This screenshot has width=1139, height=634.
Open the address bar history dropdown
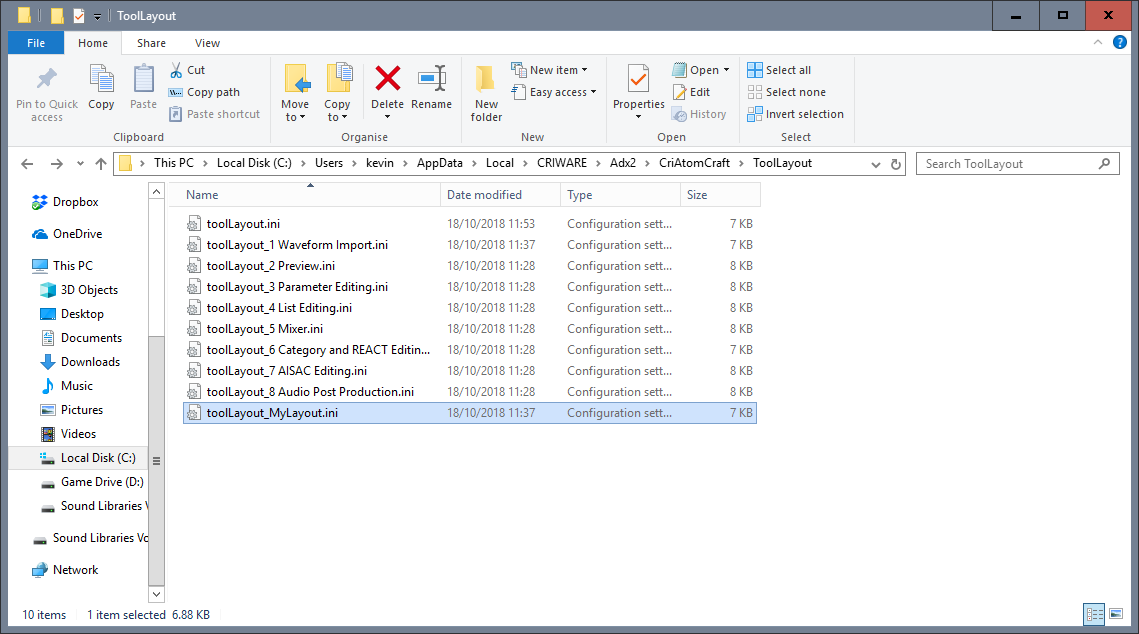point(875,164)
